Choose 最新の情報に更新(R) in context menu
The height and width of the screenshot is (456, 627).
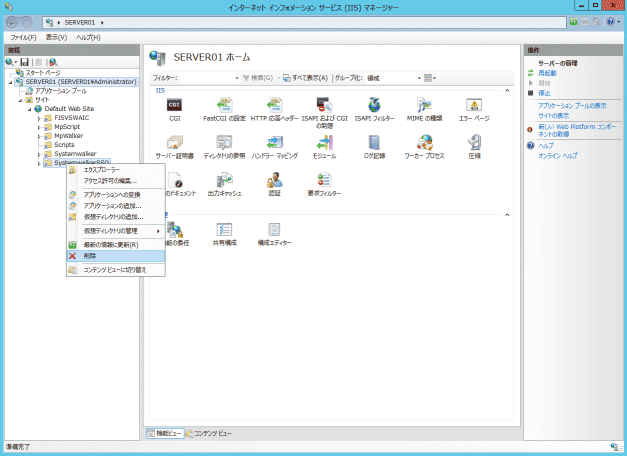pos(116,245)
